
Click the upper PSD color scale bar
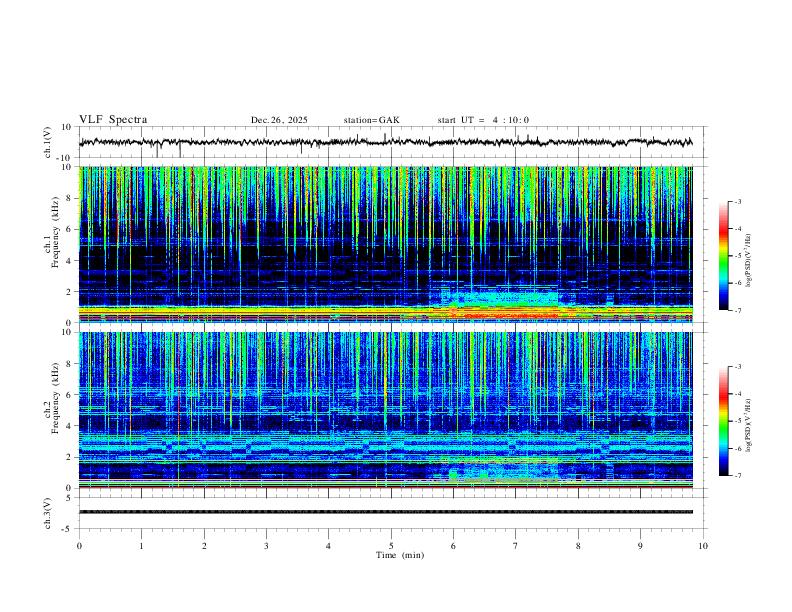tap(723, 256)
